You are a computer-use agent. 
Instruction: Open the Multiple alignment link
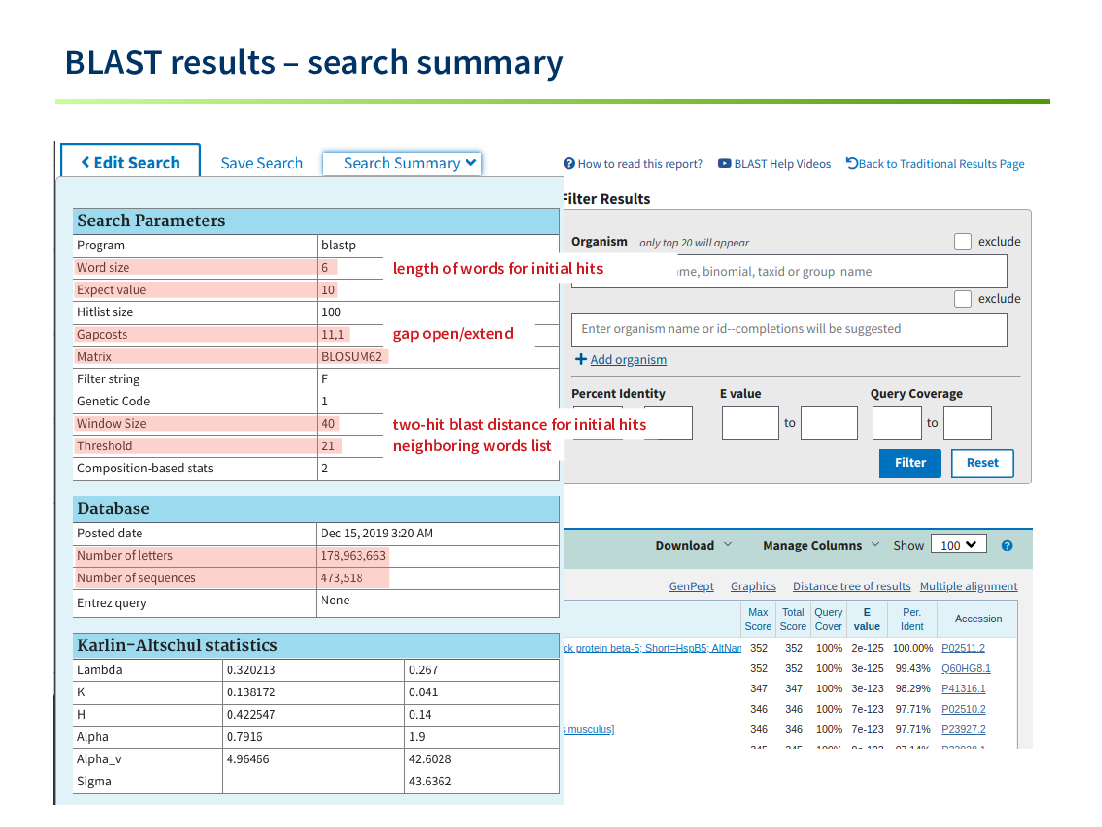click(968, 586)
